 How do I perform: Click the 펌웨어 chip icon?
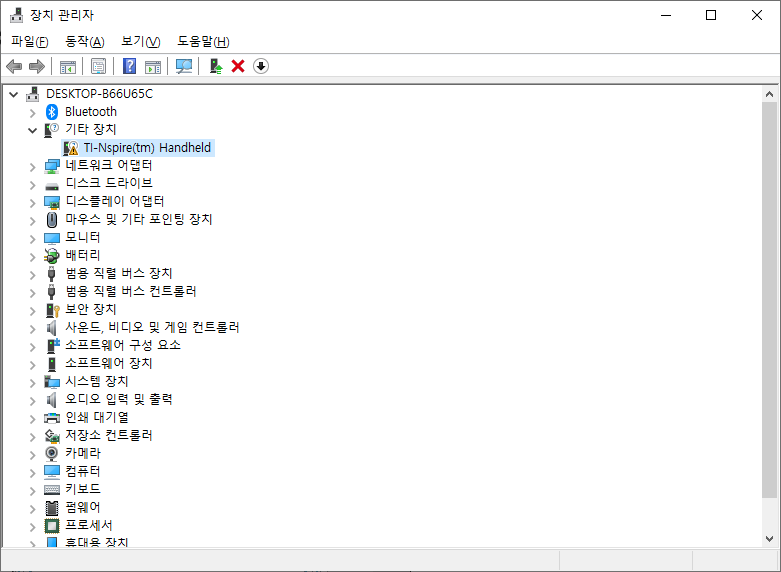52,508
